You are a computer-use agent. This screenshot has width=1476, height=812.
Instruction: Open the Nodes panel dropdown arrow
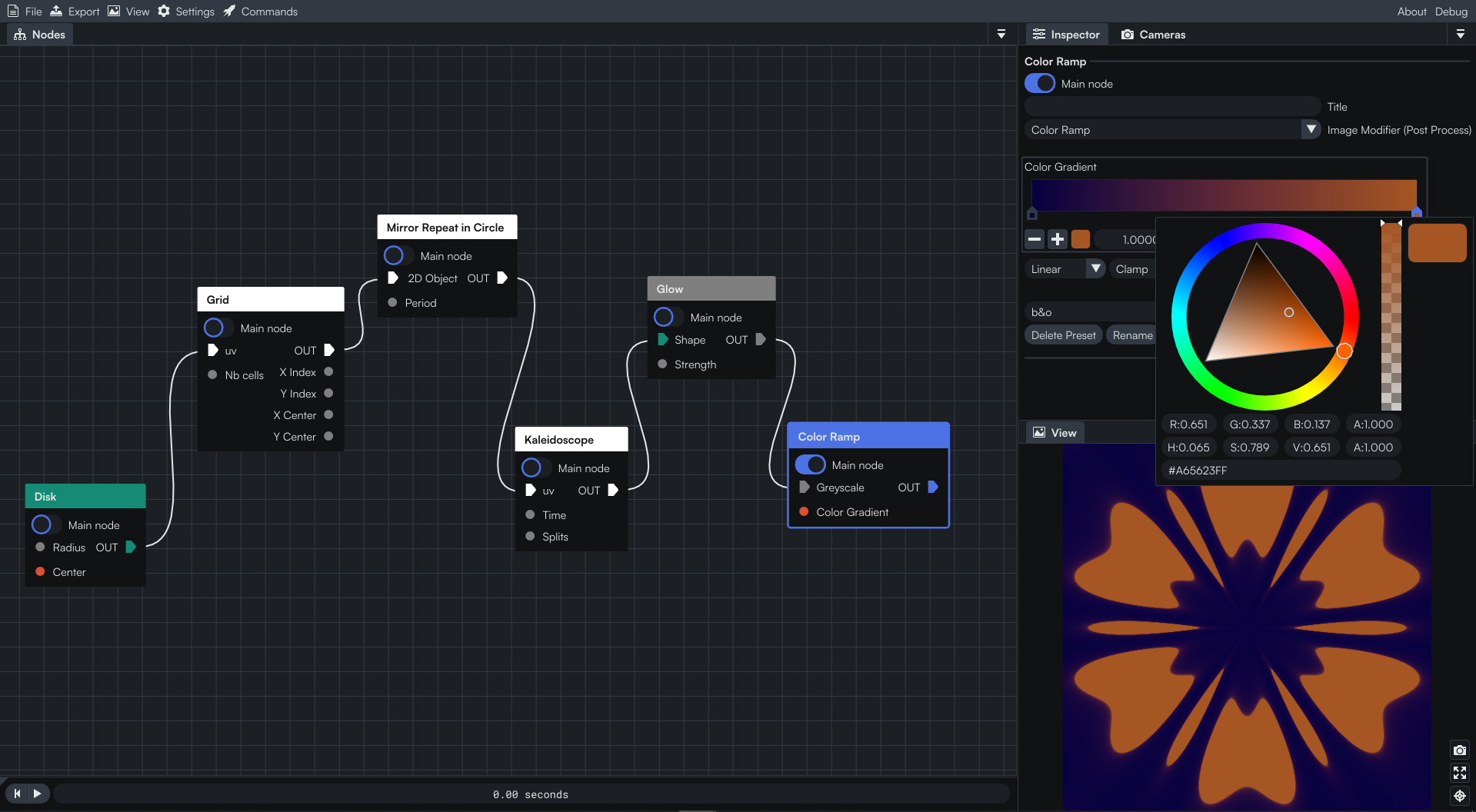[1001, 34]
